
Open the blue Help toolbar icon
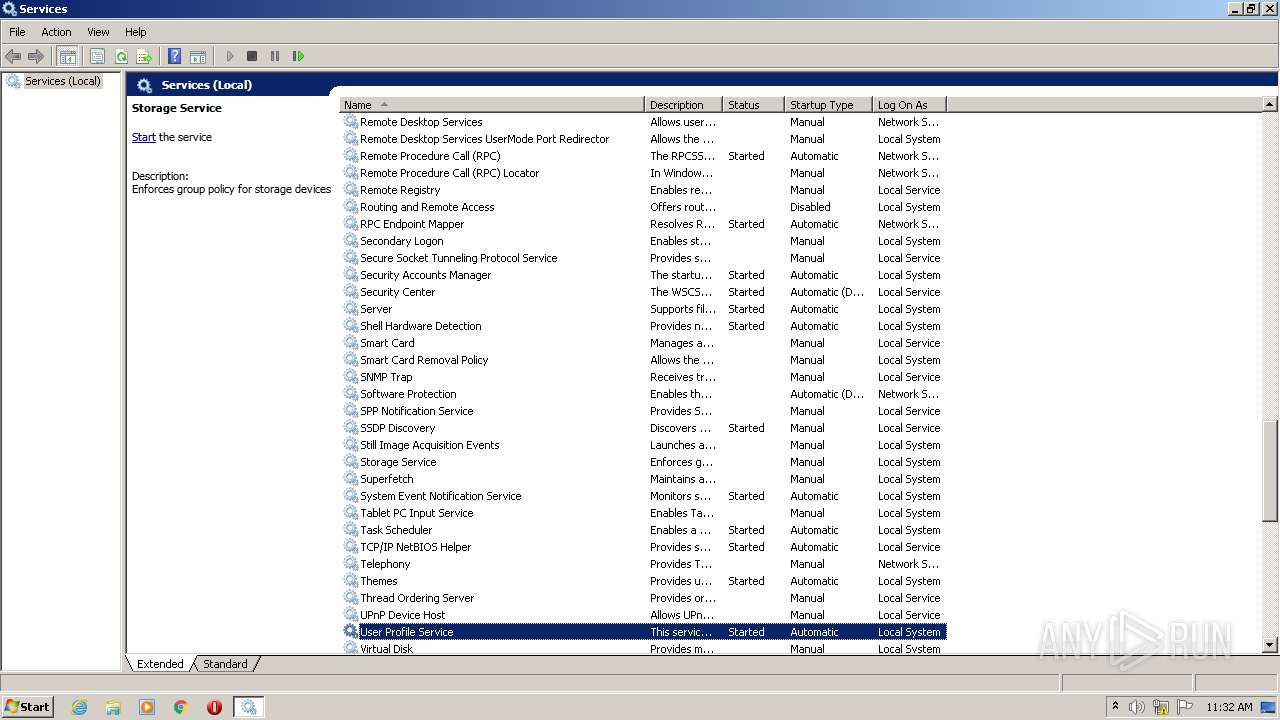click(175, 56)
